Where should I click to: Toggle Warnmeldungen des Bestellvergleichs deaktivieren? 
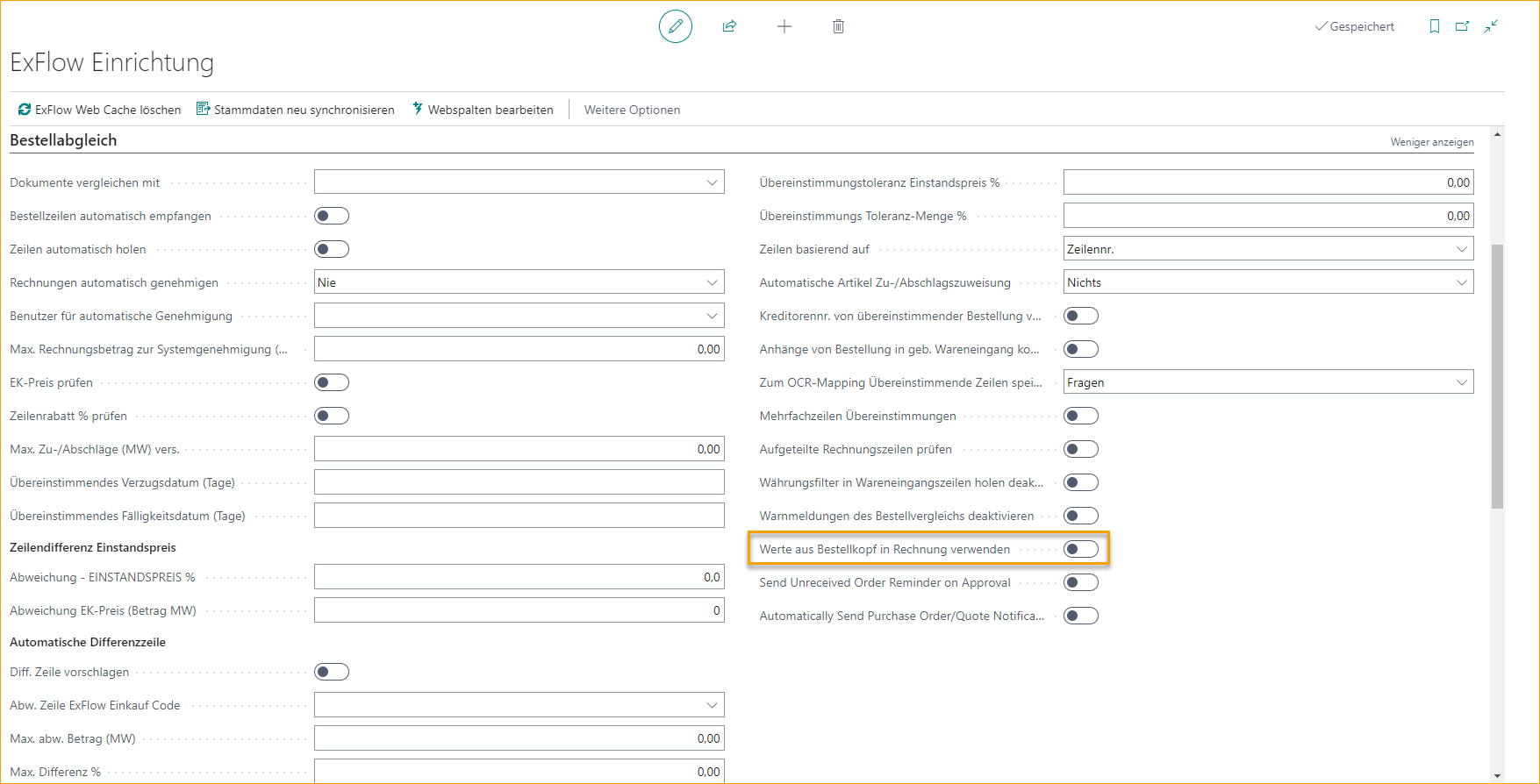coord(1081,516)
